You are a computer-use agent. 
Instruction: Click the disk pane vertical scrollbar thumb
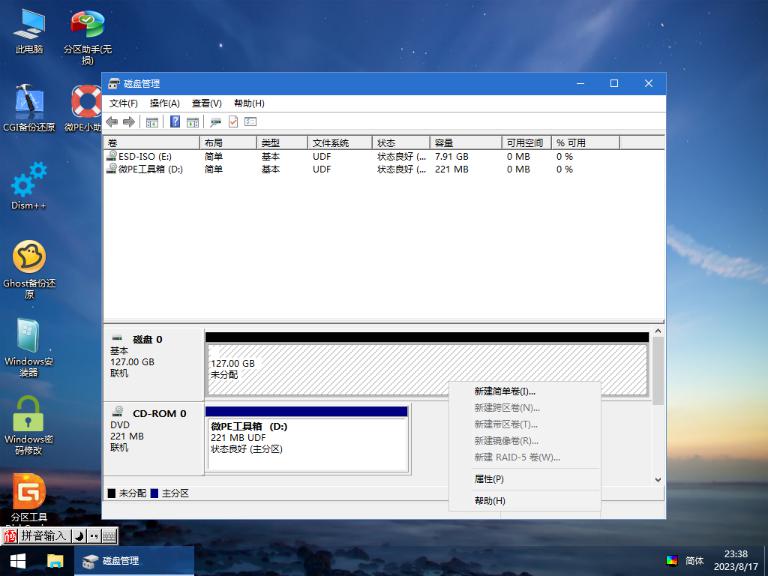(658, 370)
